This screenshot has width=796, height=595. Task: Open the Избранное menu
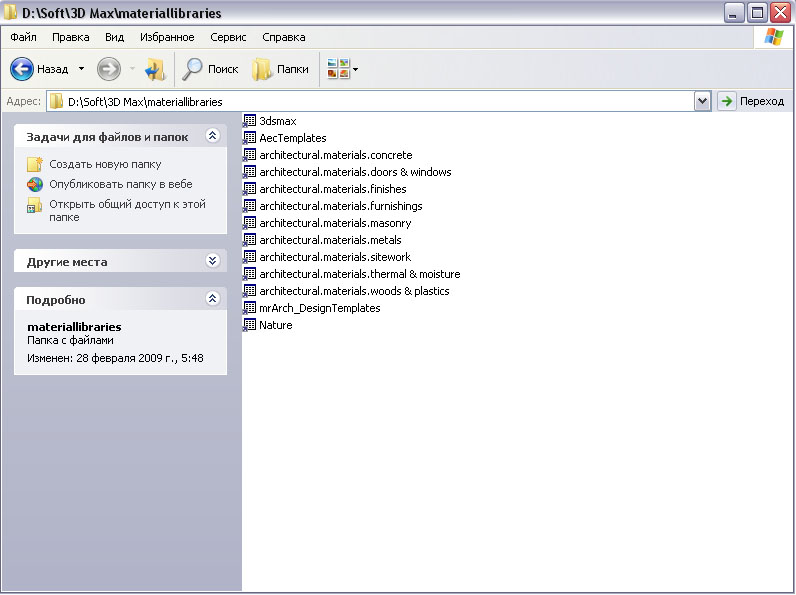pos(167,37)
